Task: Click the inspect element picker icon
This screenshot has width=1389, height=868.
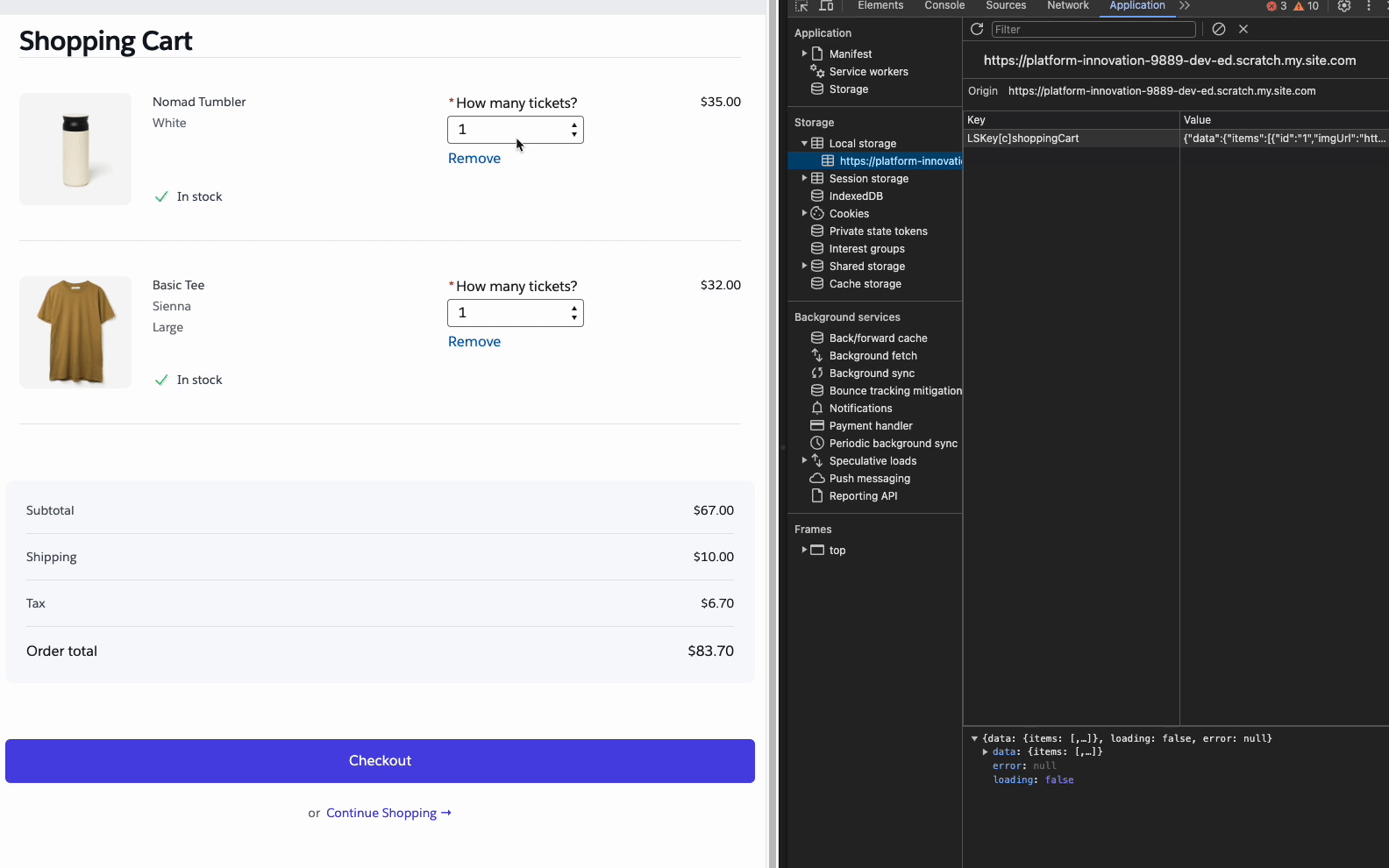Action: click(x=801, y=5)
